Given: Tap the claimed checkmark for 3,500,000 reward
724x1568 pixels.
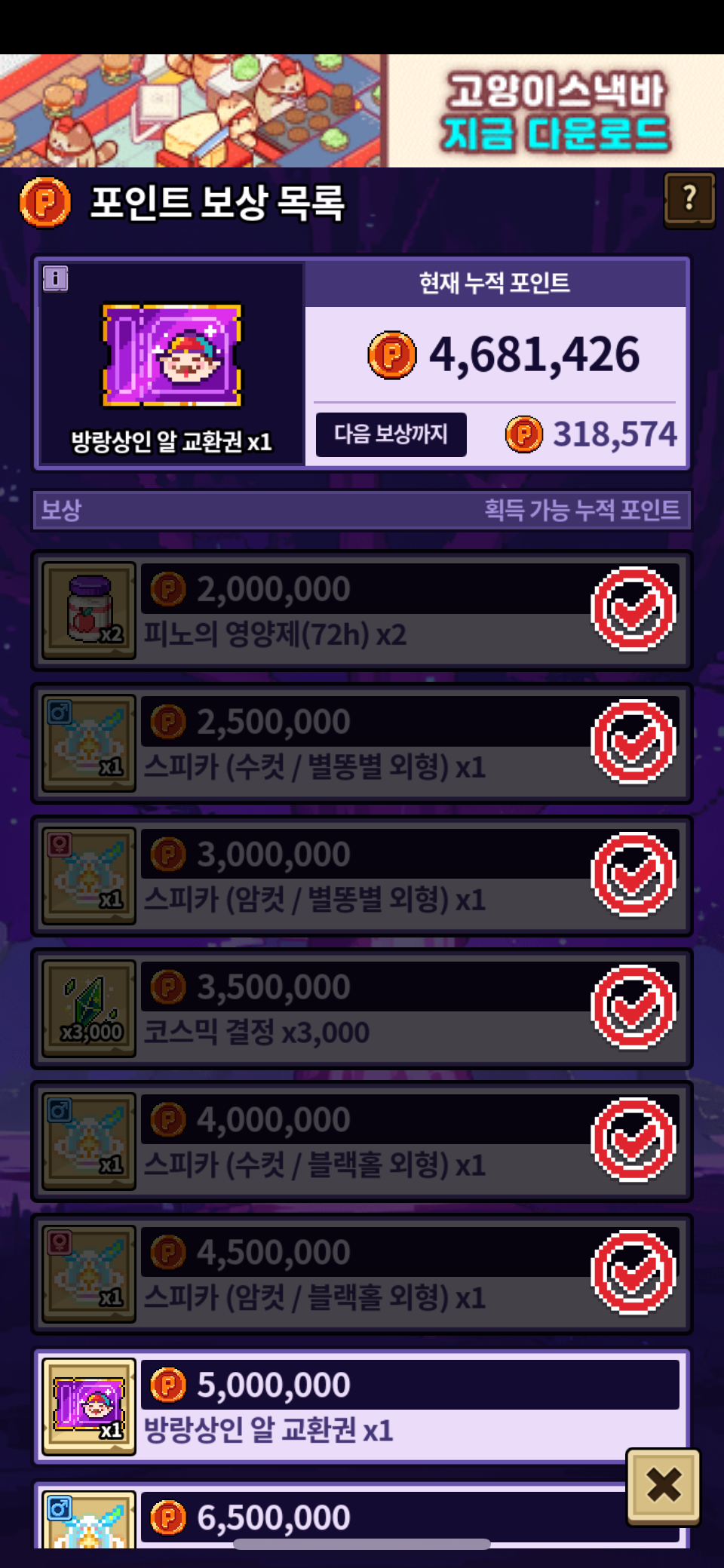Looking at the screenshot, I should tap(633, 1008).
